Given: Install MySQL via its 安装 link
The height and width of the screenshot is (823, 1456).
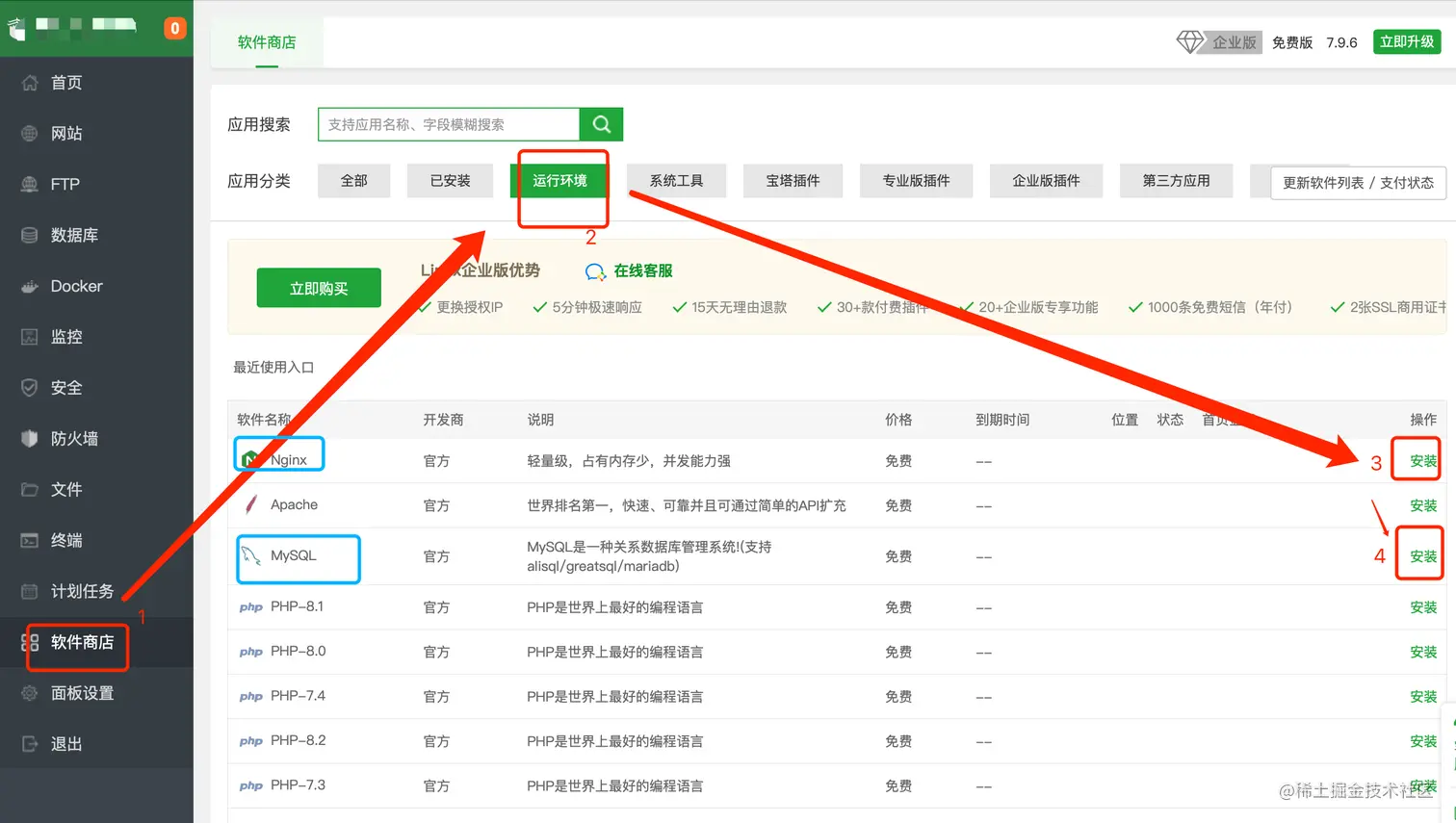Looking at the screenshot, I should [x=1423, y=556].
